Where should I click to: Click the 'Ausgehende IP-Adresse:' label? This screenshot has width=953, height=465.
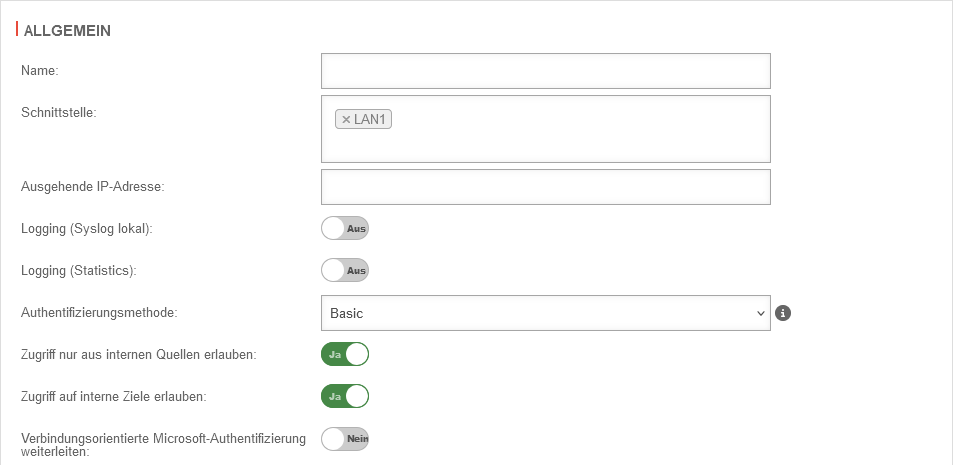click(x=92, y=186)
